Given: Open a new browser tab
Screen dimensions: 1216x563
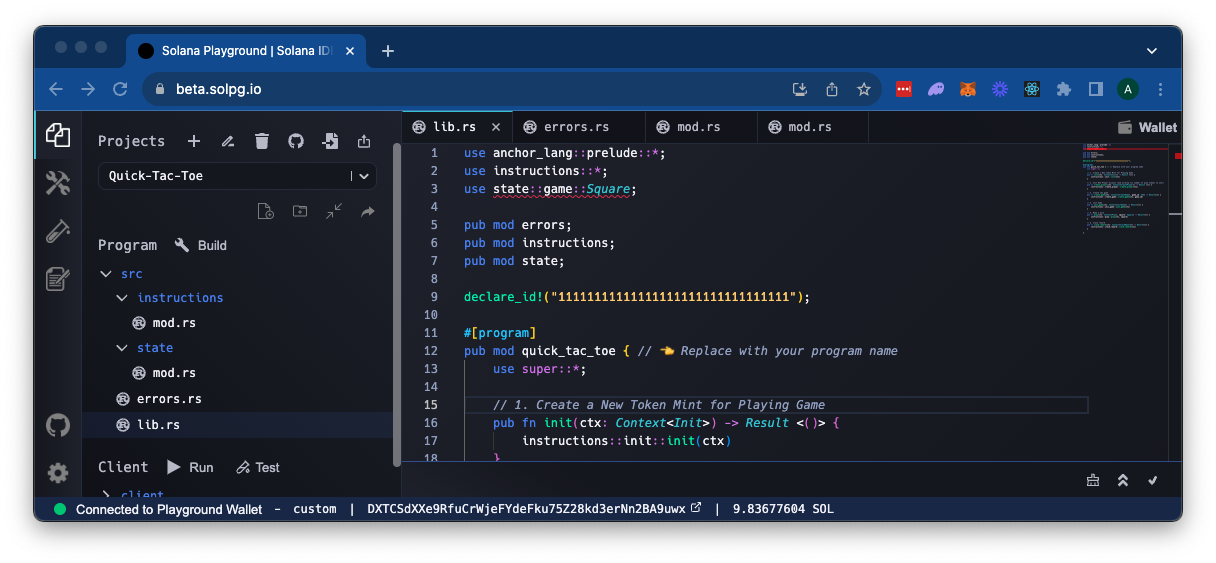Looking at the screenshot, I should click(388, 51).
